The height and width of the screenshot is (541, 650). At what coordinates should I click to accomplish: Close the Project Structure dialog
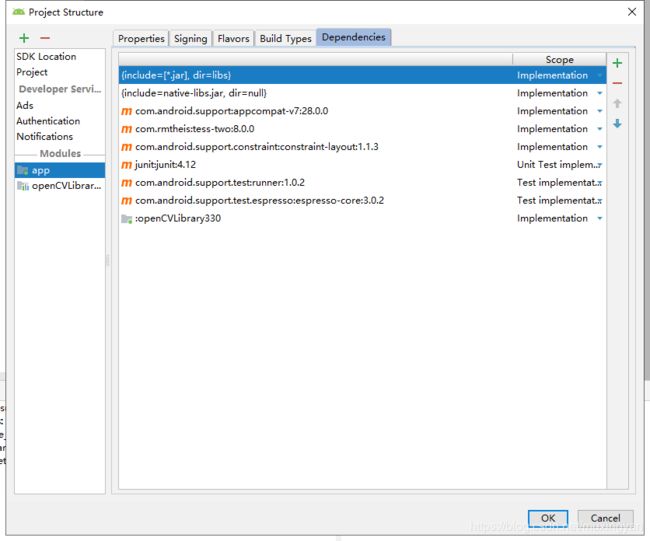(632, 12)
